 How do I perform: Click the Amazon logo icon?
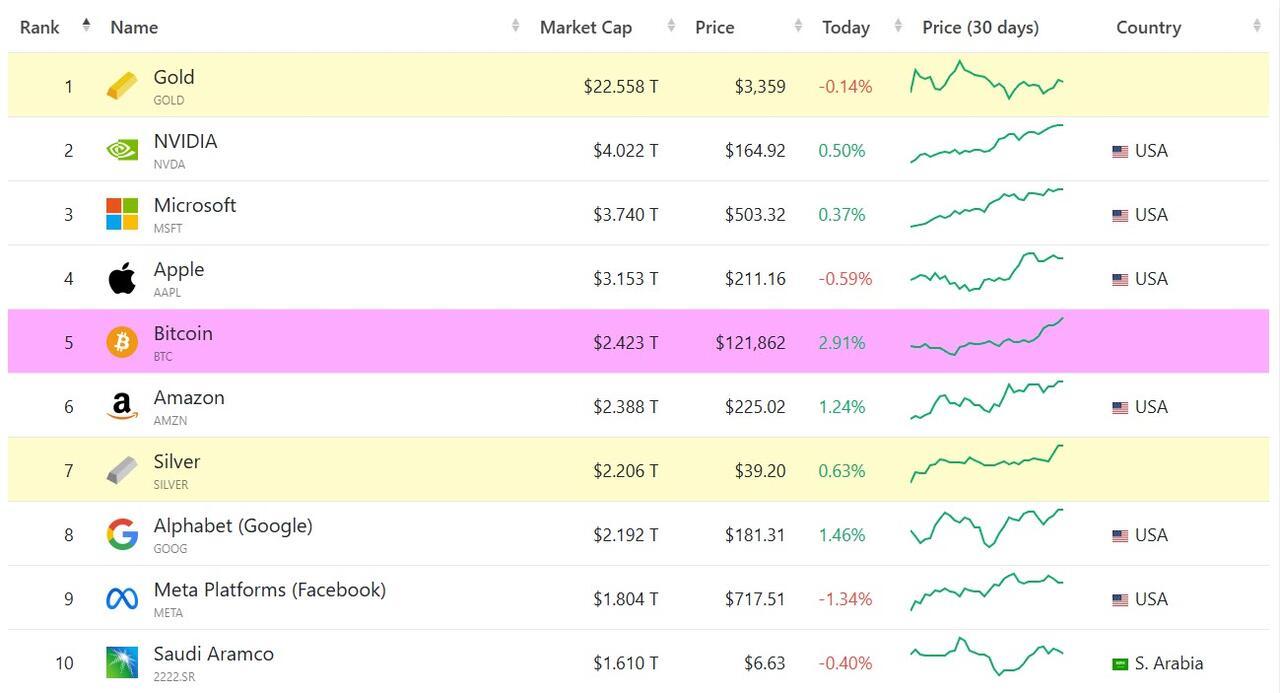pos(122,406)
